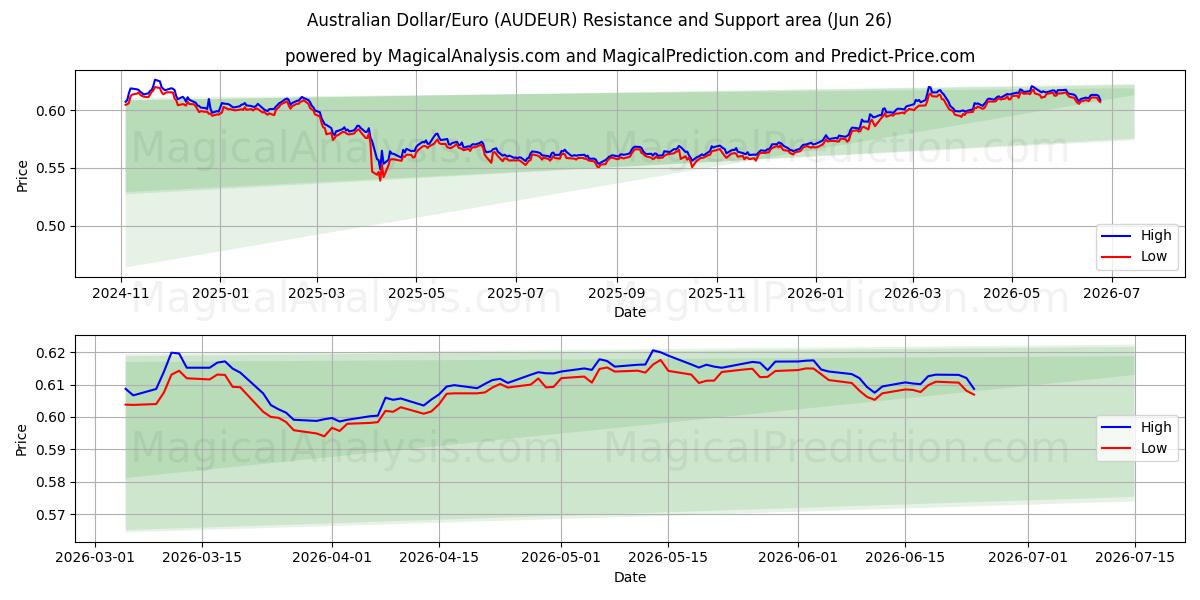Viewport: 1200px width, 600px height.
Task: Click the '0.57' y-axis label on bottom chart
Action: coord(52,515)
